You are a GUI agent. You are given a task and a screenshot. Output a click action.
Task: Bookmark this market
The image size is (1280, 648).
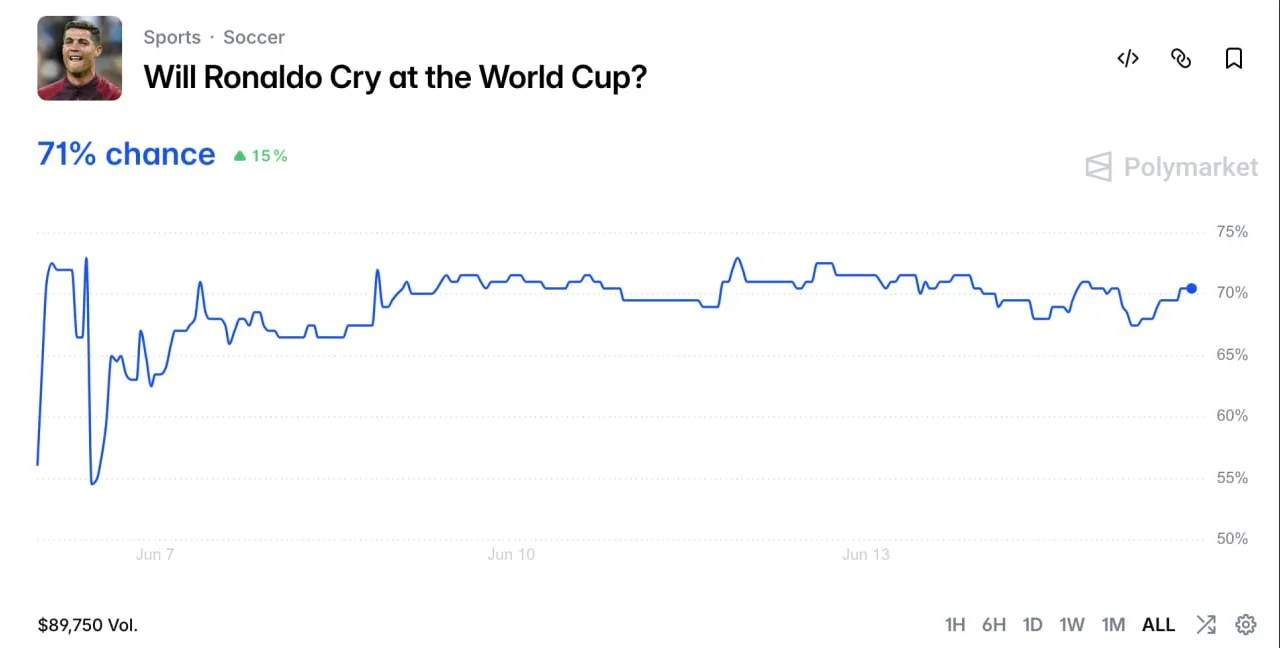(x=1234, y=59)
